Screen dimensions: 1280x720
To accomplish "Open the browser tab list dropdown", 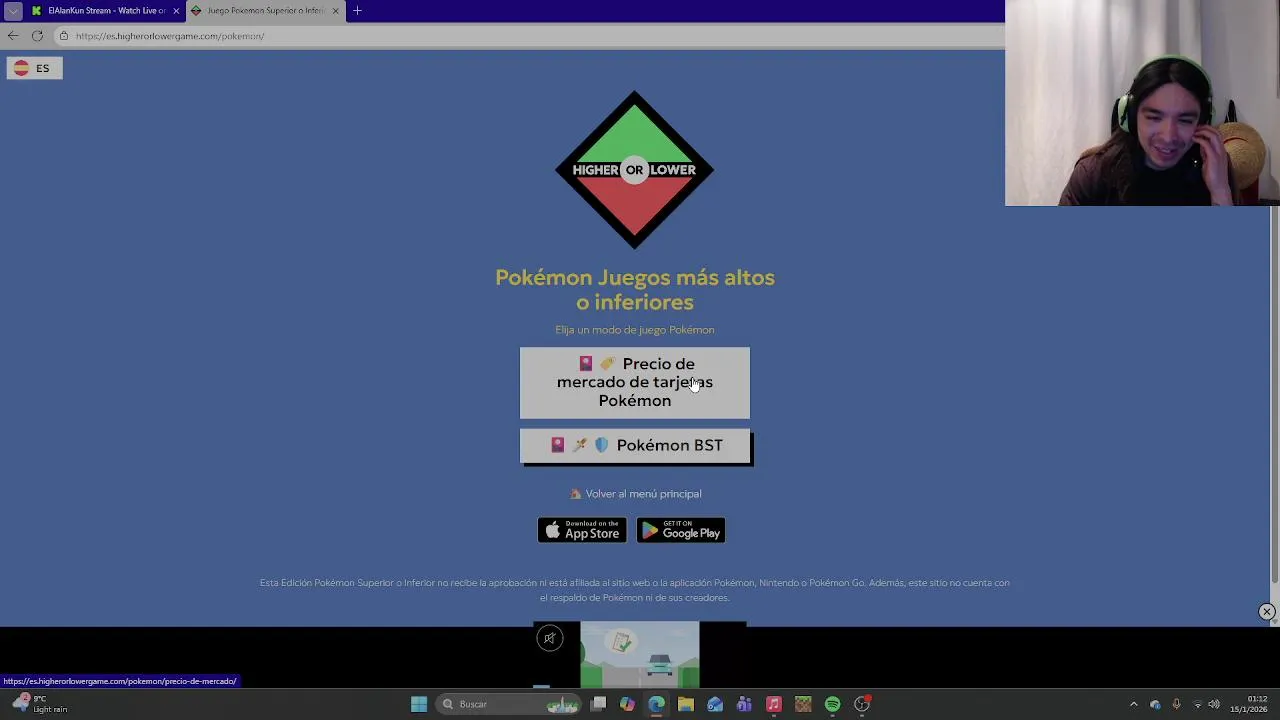I will pos(13,11).
